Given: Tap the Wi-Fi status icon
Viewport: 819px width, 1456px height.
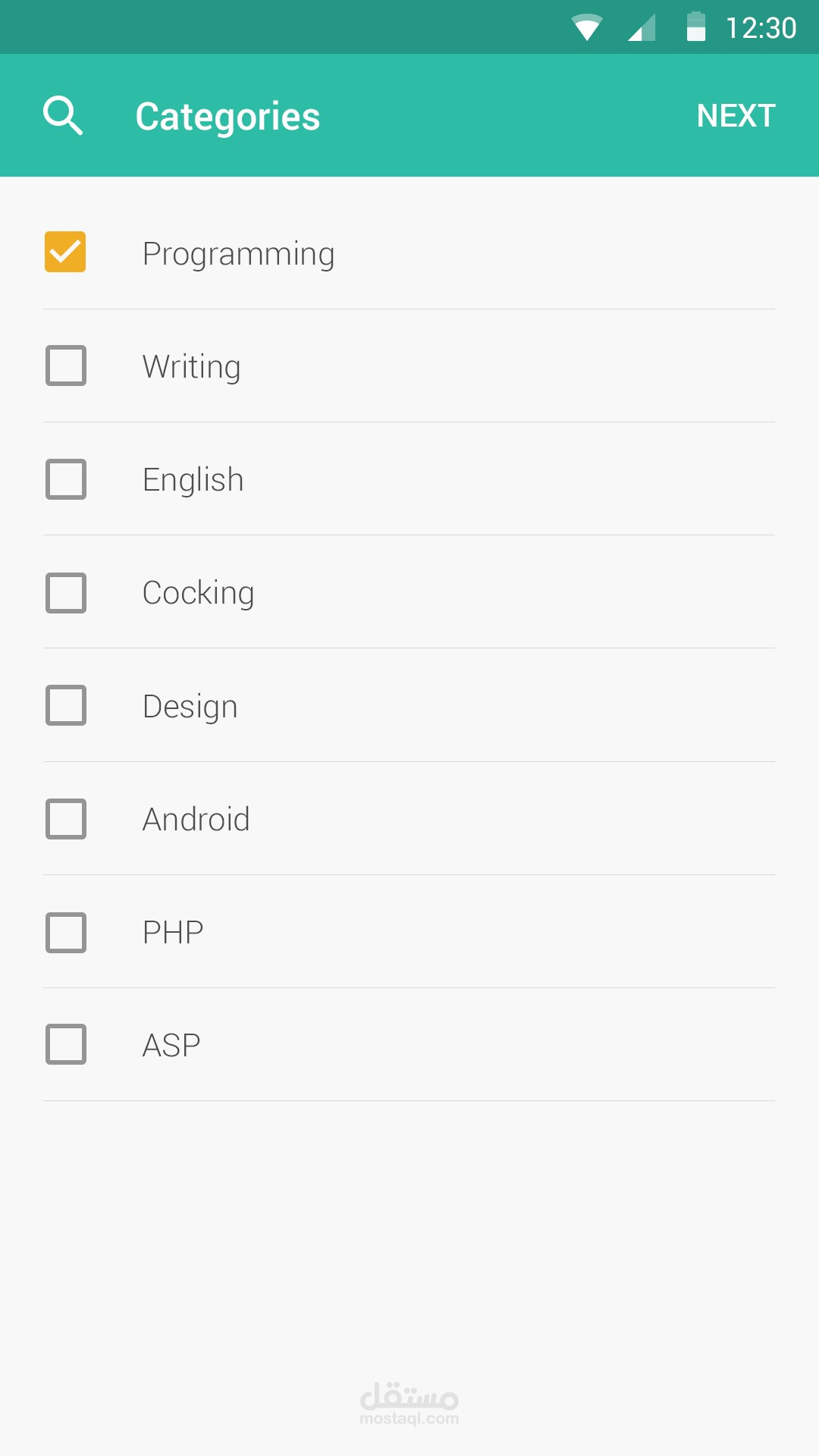Looking at the screenshot, I should click(586, 28).
